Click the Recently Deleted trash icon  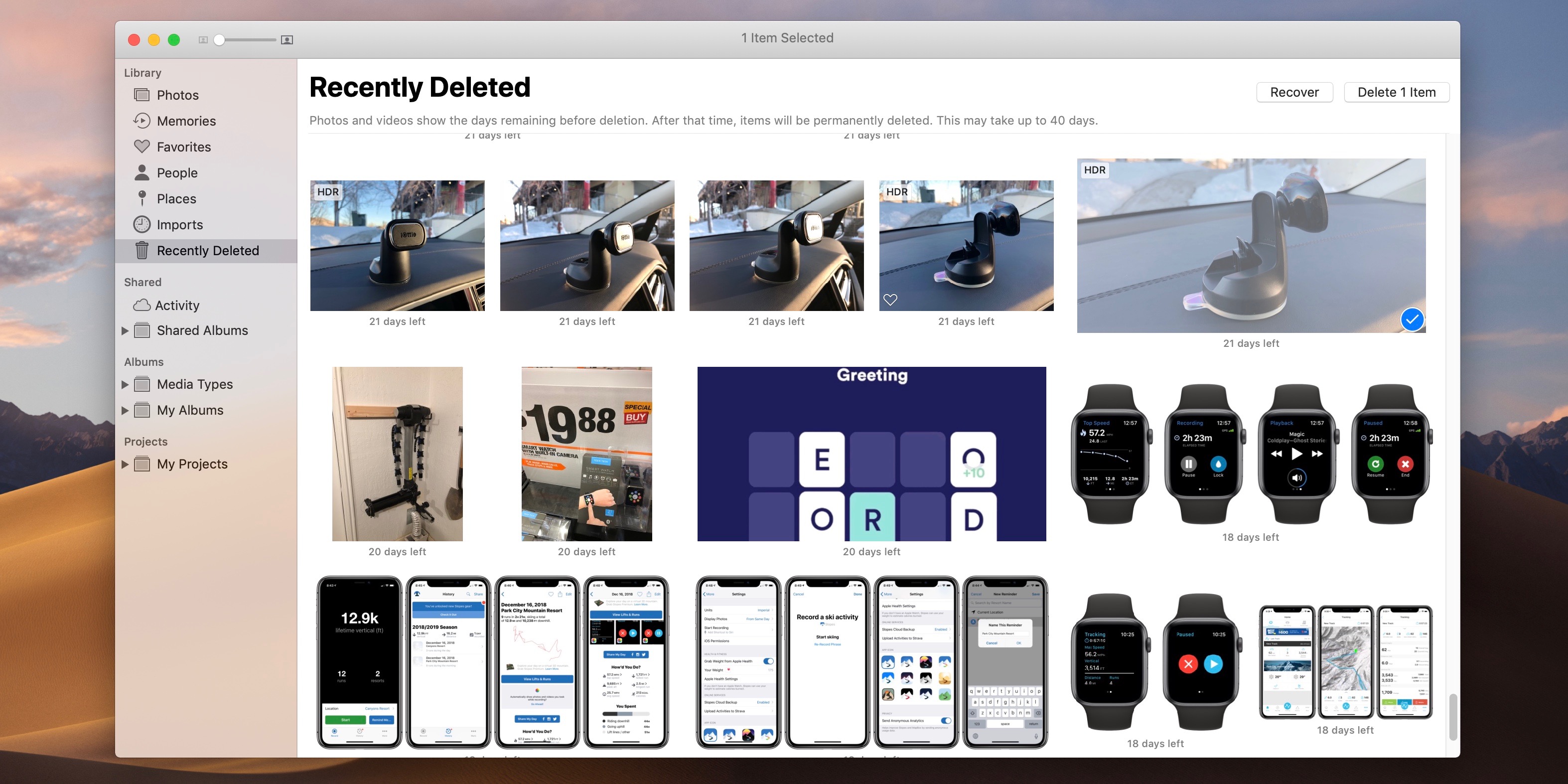(143, 251)
